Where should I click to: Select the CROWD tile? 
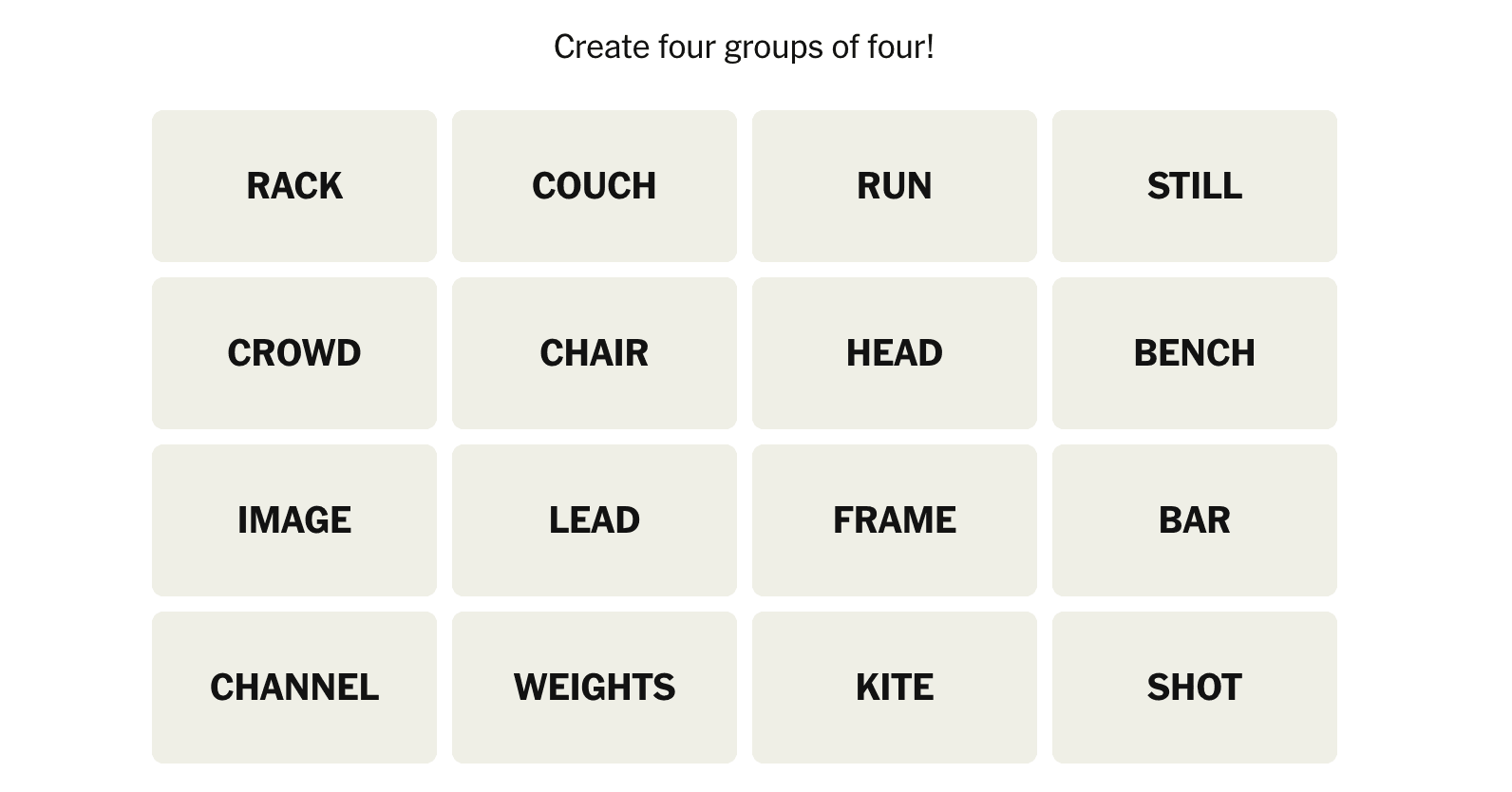pos(294,353)
